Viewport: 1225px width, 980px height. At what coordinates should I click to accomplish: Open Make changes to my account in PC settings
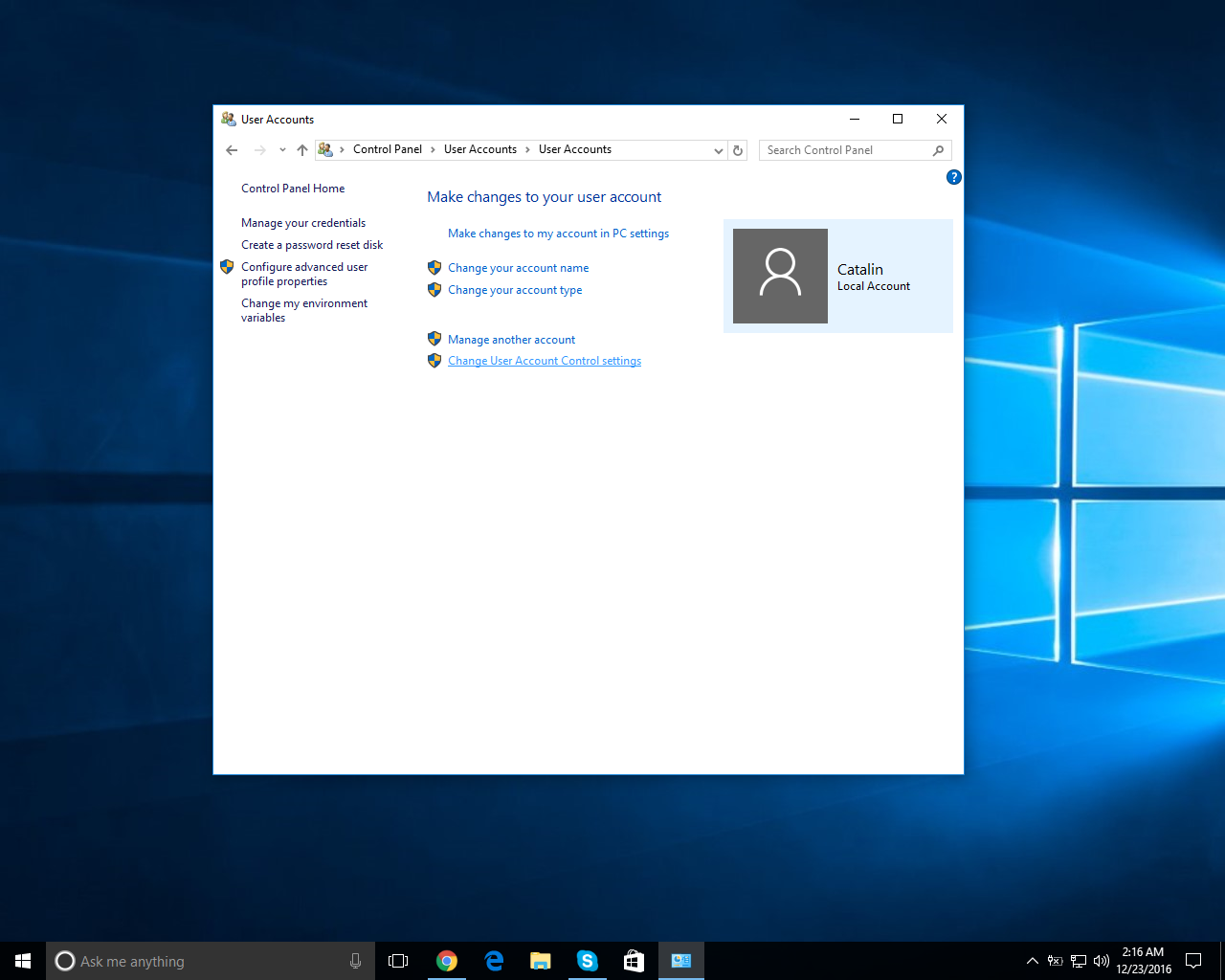pyautogui.click(x=558, y=234)
